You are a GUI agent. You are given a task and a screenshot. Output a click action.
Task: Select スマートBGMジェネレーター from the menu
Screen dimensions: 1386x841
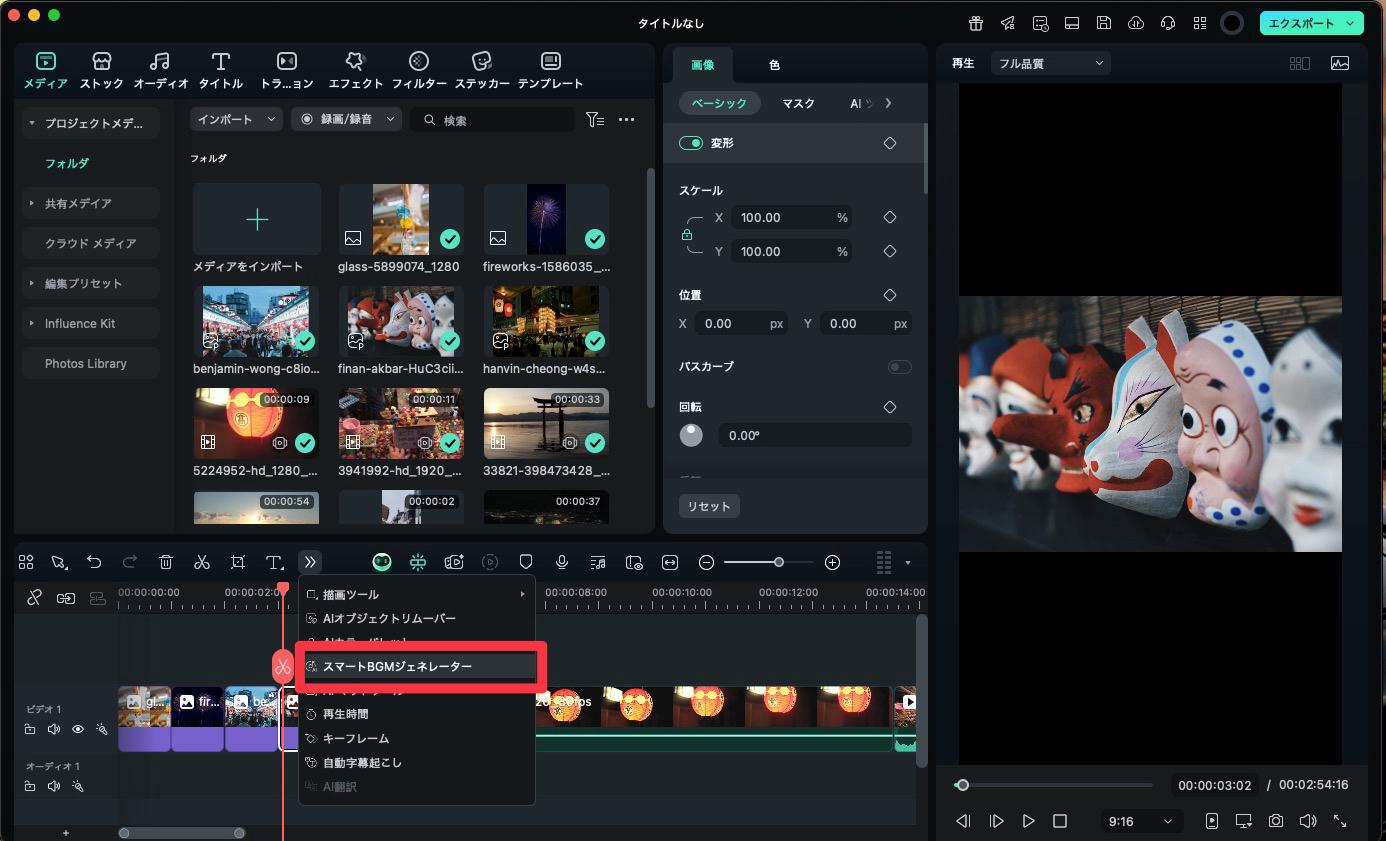pyautogui.click(x=417, y=666)
